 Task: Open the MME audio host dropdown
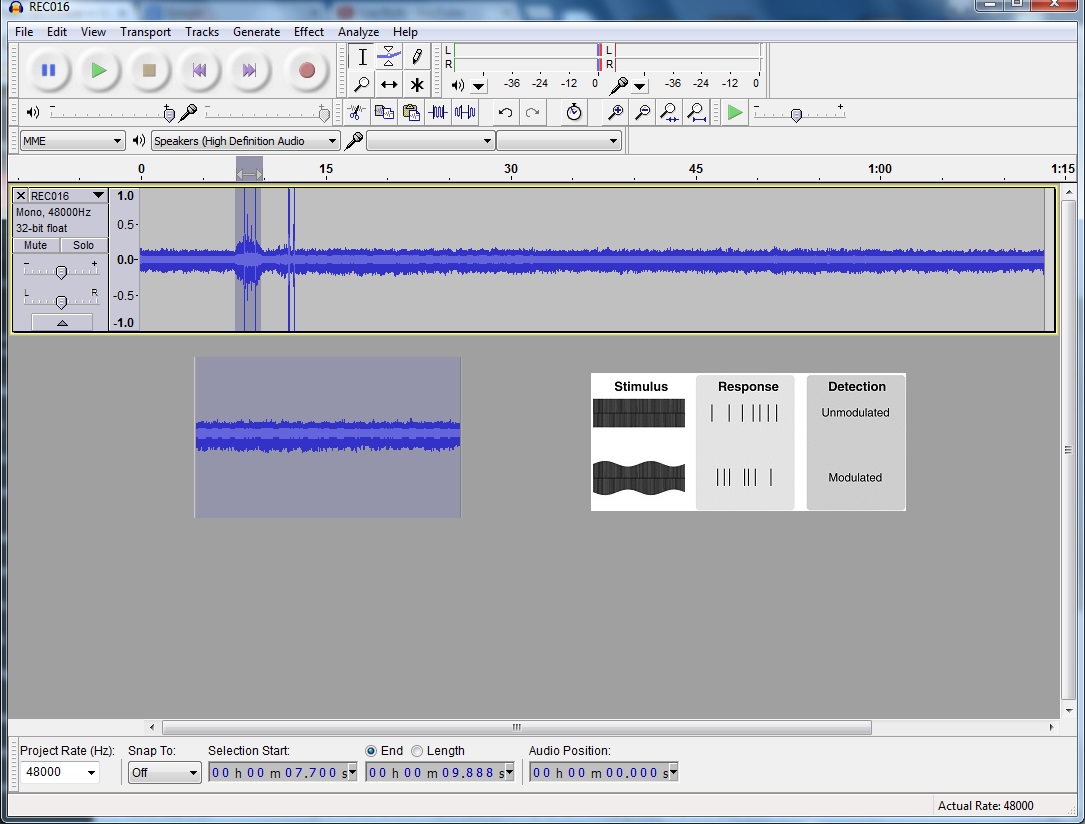[x=72, y=141]
